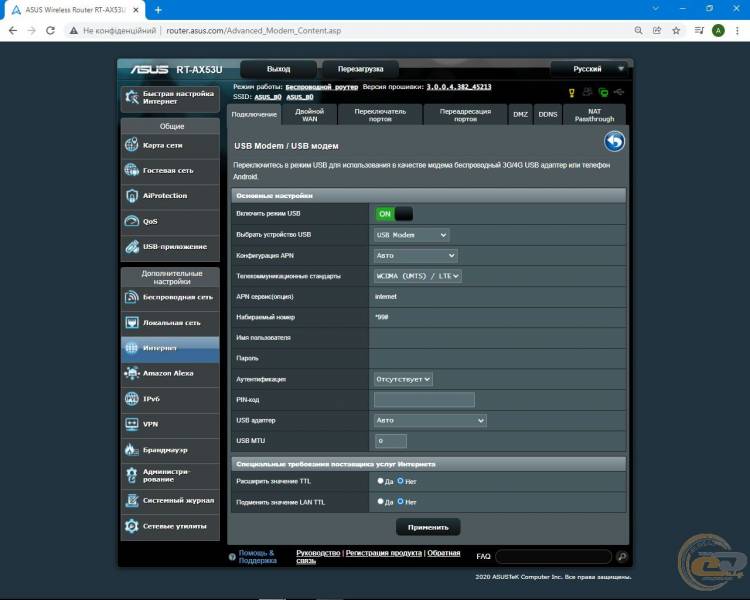The width and height of the screenshot is (750, 600).
Task: Open QoS settings
Action: (x=170, y=221)
